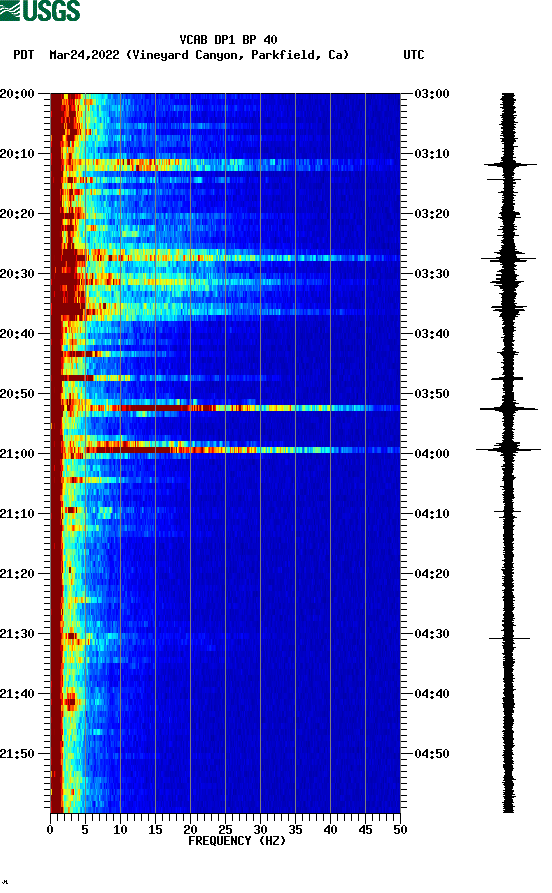Click the 21:40 PDT time label
The width and height of the screenshot is (552, 893).
coord(17,693)
